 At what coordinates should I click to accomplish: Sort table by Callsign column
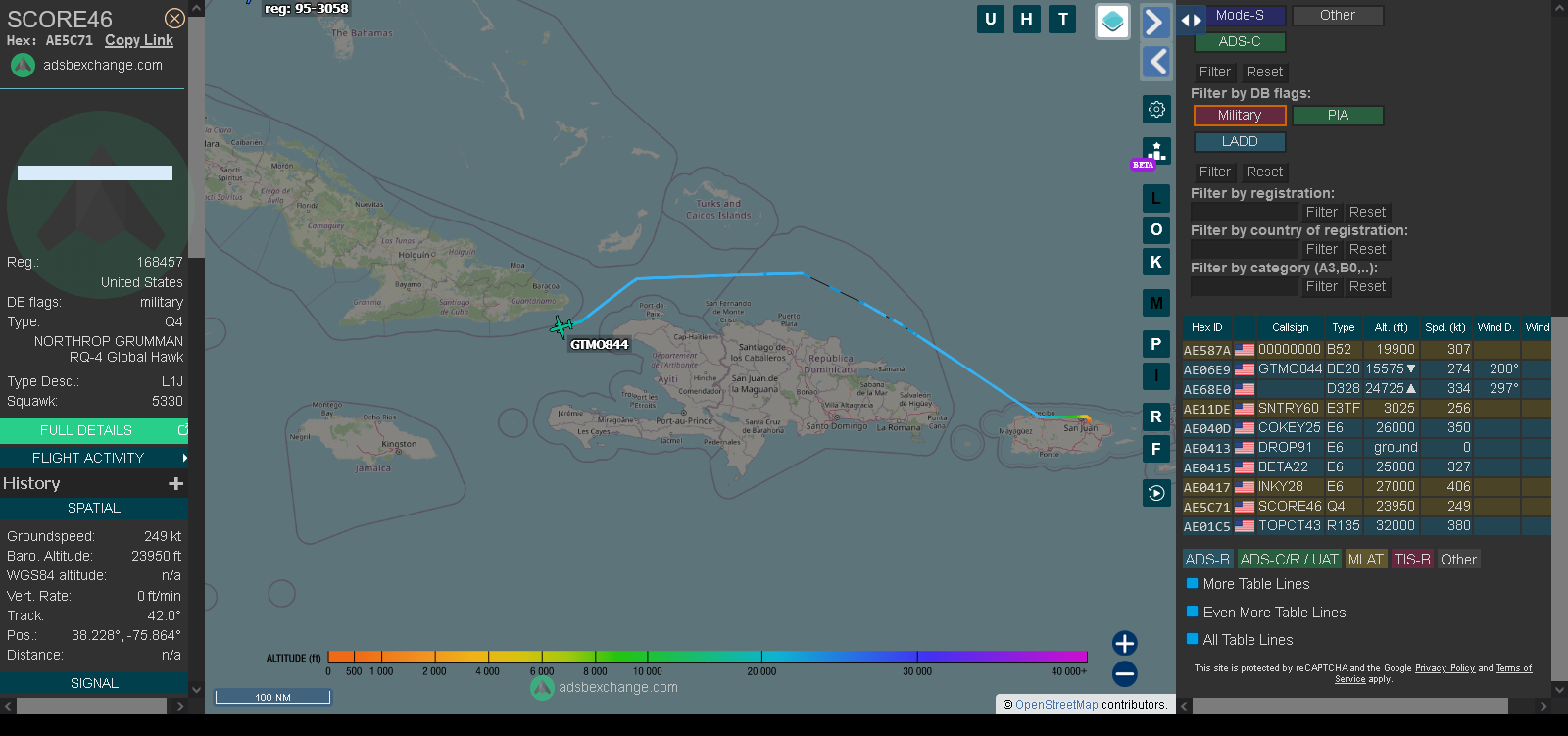[1290, 327]
